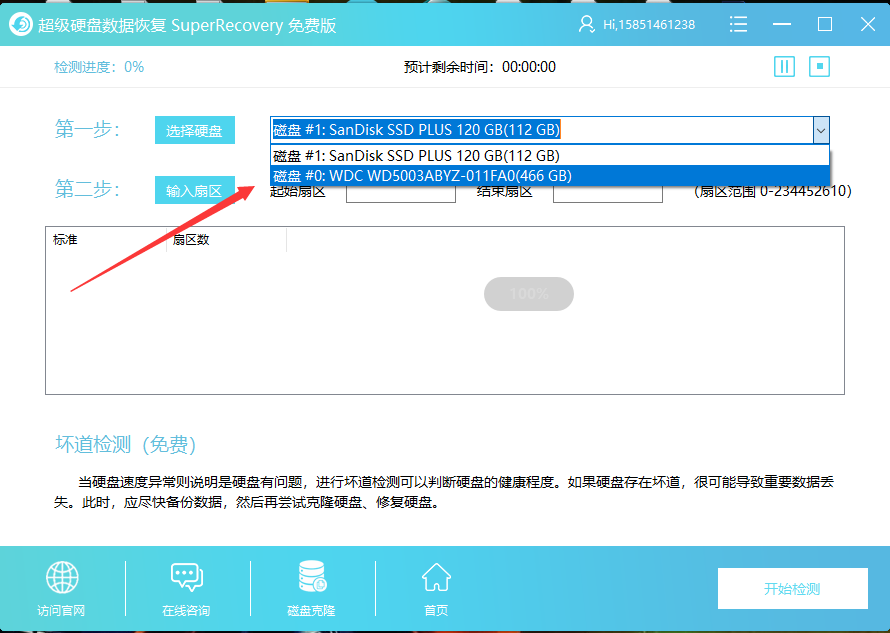The width and height of the screenshot is (890, 633).
Task: Open the 访问官网 globe icon
Action: 62,577
